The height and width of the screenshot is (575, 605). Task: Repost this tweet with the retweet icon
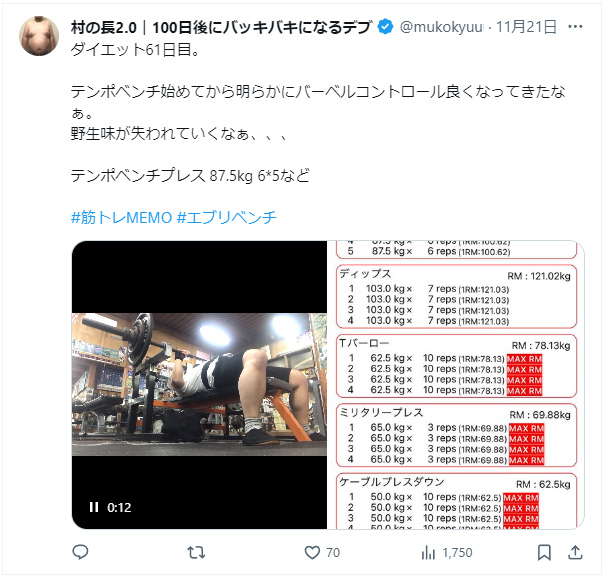click(x=196, y=553)
